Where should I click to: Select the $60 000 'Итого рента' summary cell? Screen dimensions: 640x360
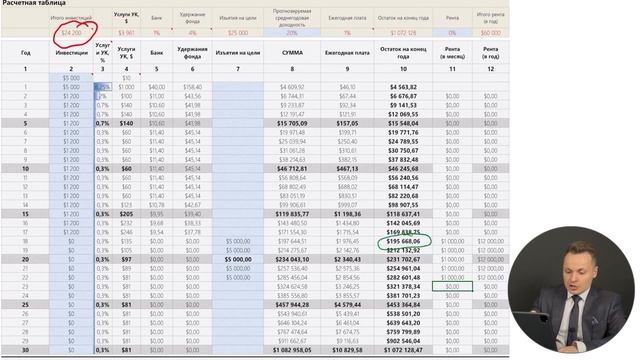(491, 33)
